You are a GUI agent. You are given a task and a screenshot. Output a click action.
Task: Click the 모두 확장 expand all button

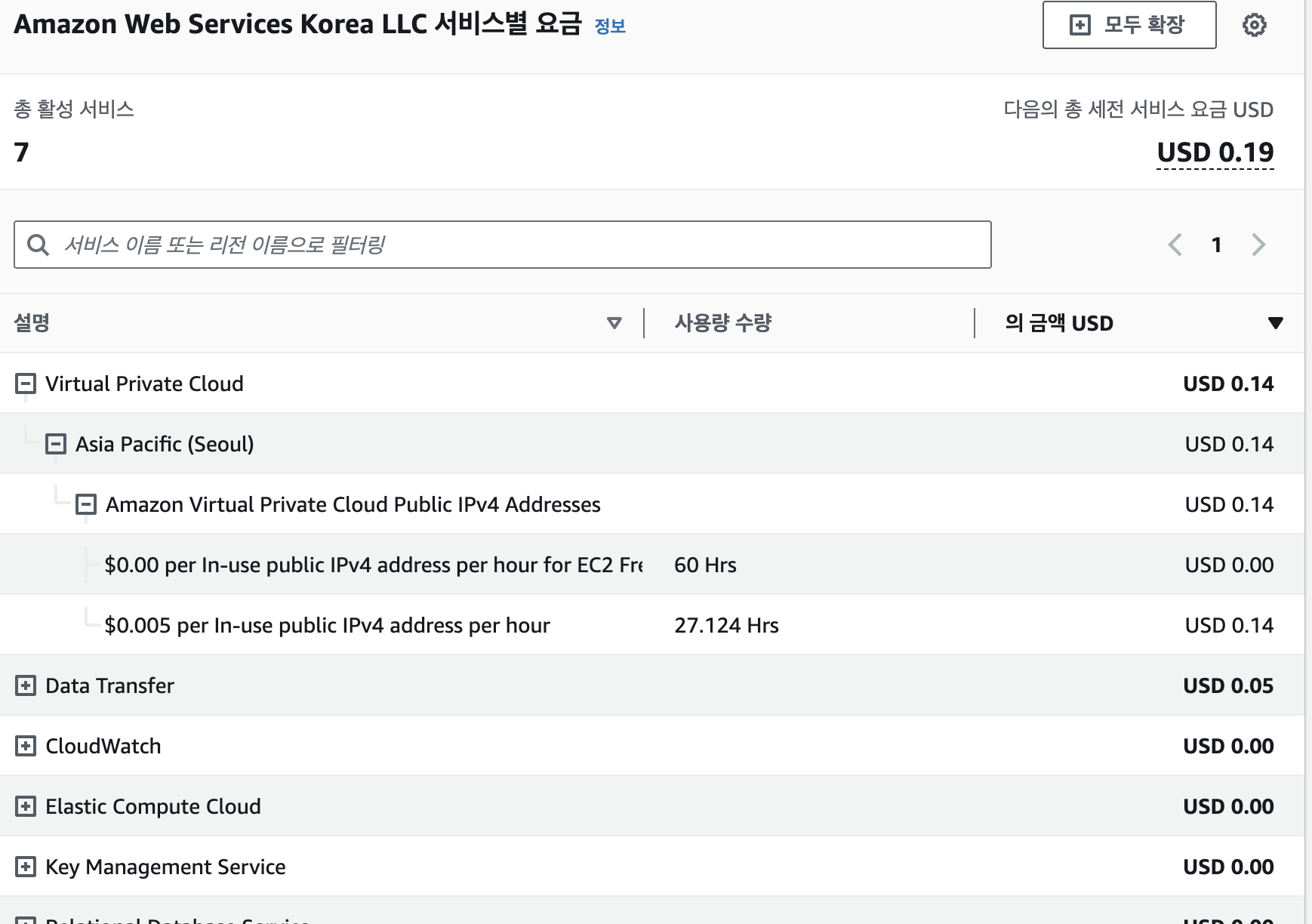coord(1129,25)
